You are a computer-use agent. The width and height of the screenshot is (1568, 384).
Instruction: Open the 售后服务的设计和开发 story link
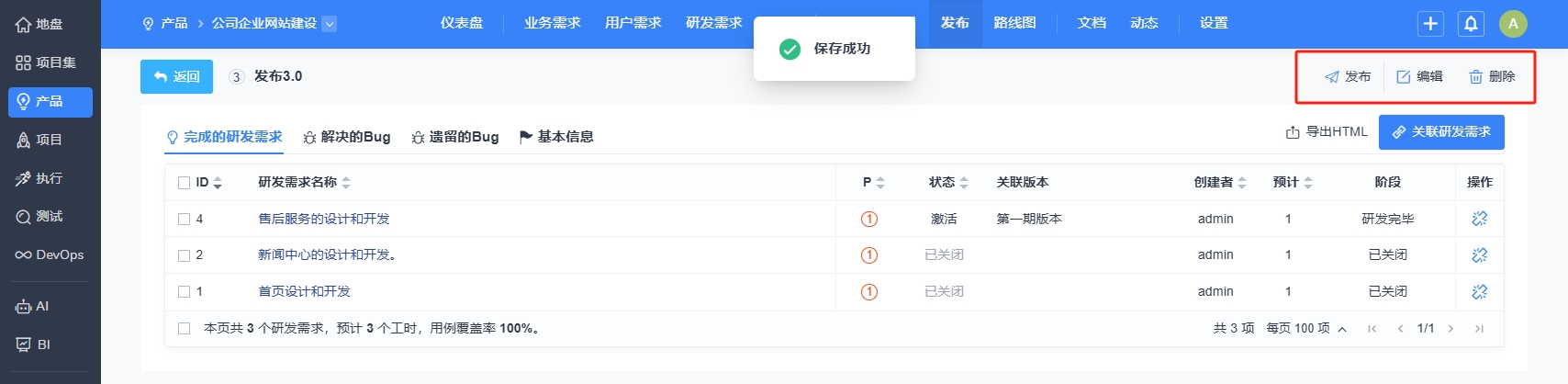click(x=324, y=219)
